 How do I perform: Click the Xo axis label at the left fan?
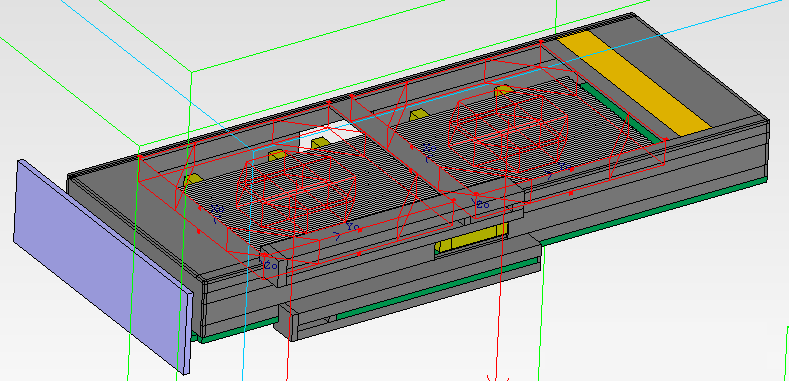[217, 208]
